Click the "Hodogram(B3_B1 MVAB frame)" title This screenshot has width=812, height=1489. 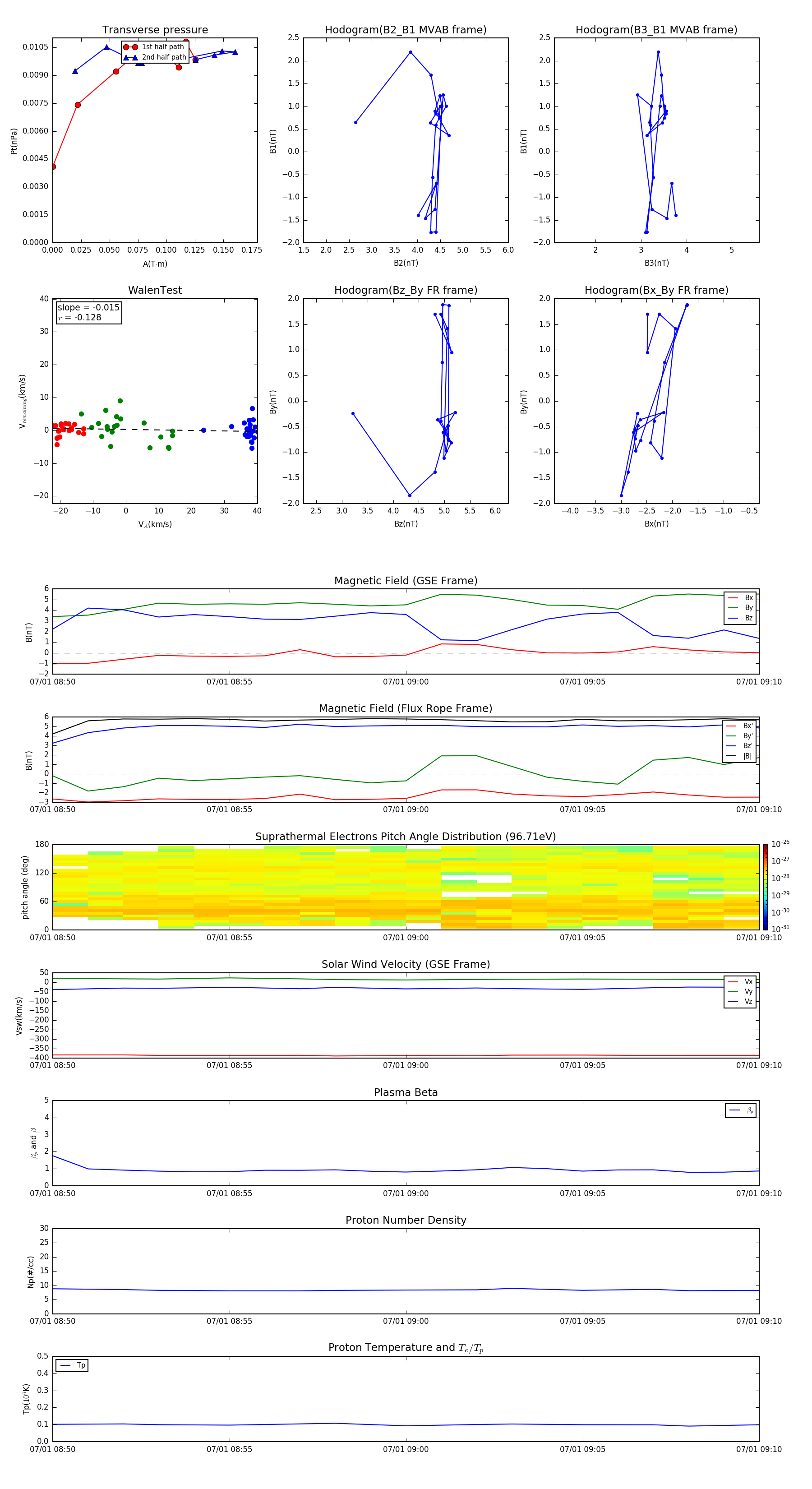[656, 30]
